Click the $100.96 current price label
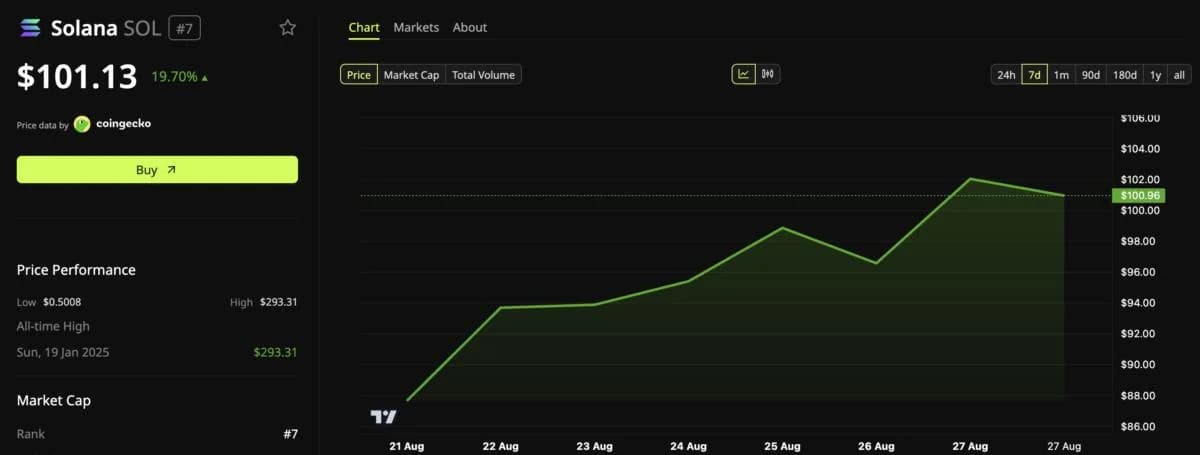This screenshot has width=1200, height=455. 1137,195
